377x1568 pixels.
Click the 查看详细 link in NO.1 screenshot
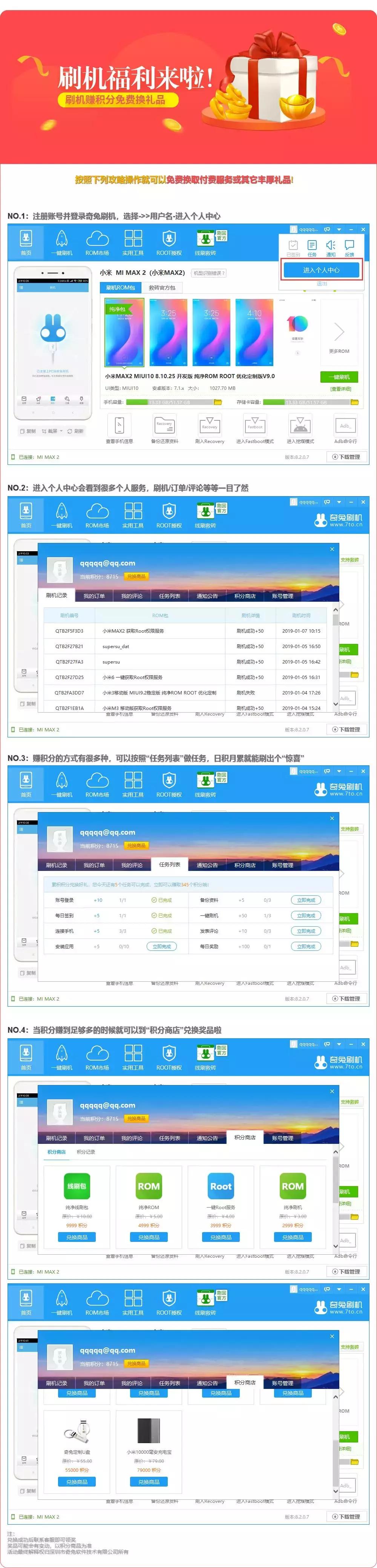click(x=340, y=388)
